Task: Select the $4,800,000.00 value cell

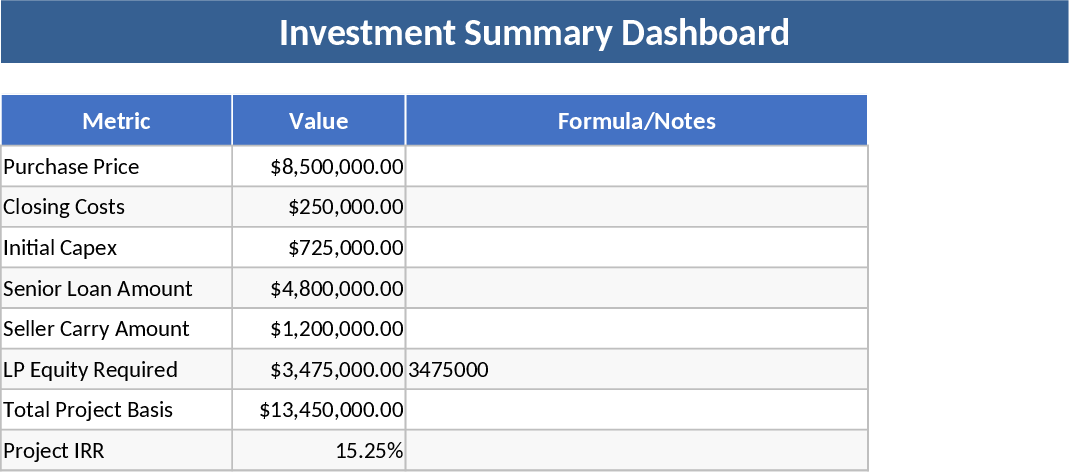Action: coord(318,288)
